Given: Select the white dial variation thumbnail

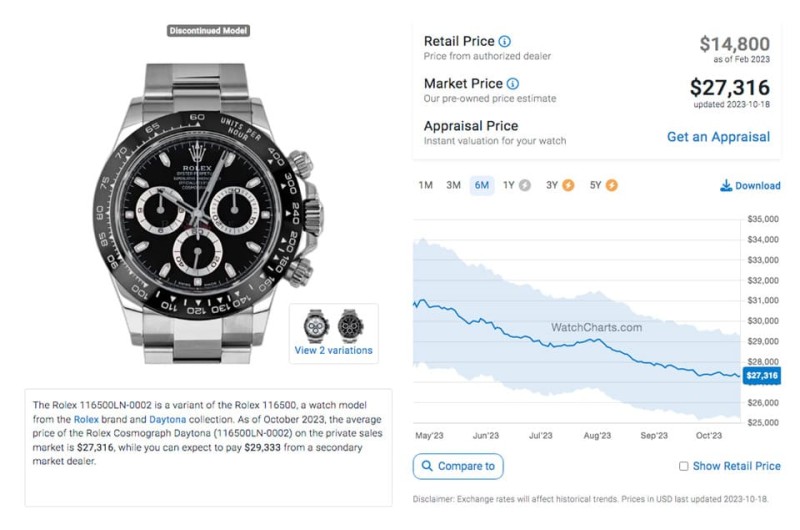Looking at the screenshot, I should [x=316, y=325].
